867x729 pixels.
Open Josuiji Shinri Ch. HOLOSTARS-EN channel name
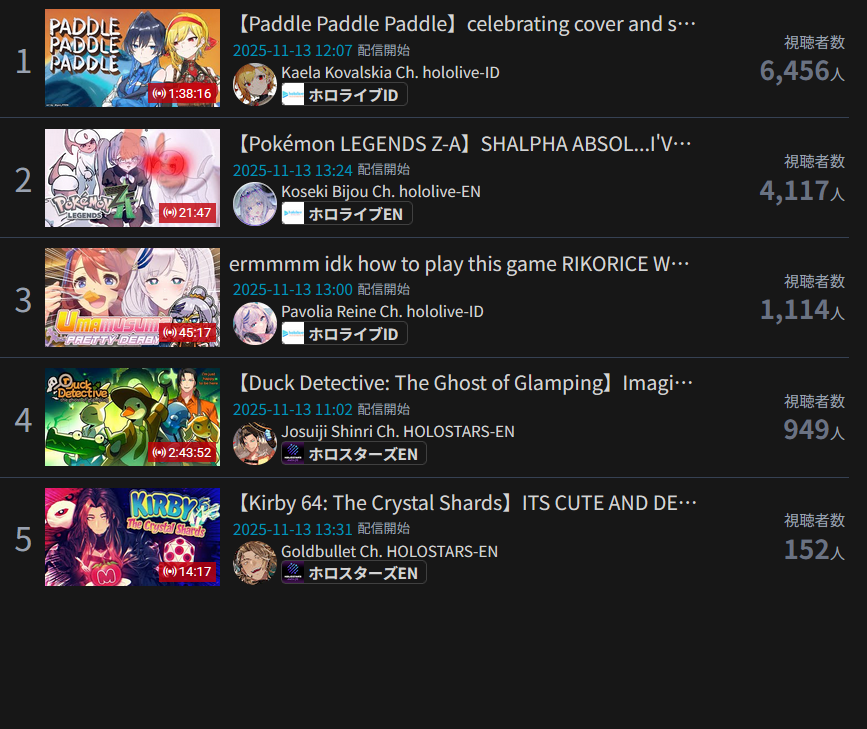click(398, 431)
